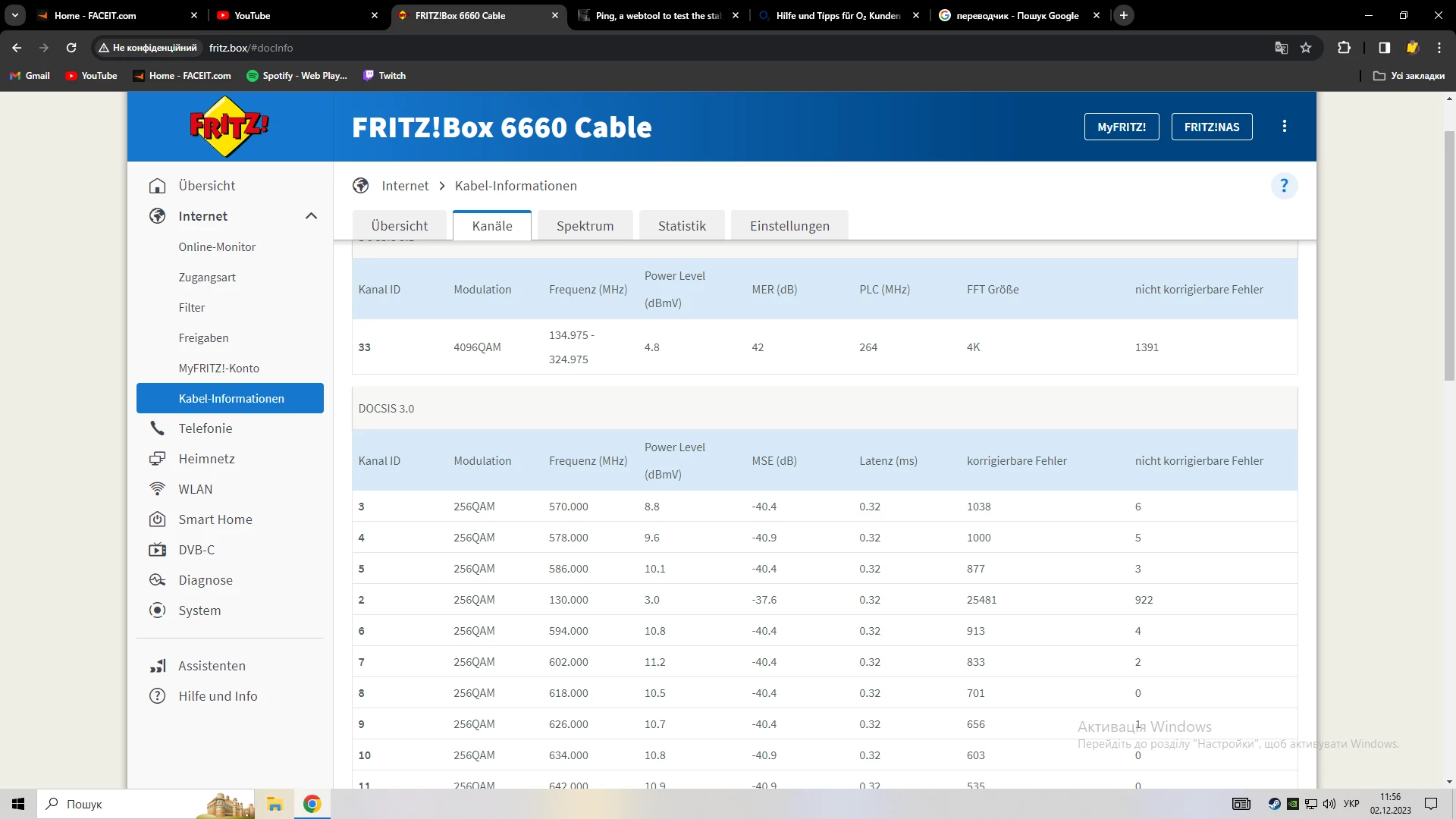Image resolution: width=1456 pixels, height=819 pixels.
Task: Collapse the Internet sidebar menu
Action: [311, 216]
